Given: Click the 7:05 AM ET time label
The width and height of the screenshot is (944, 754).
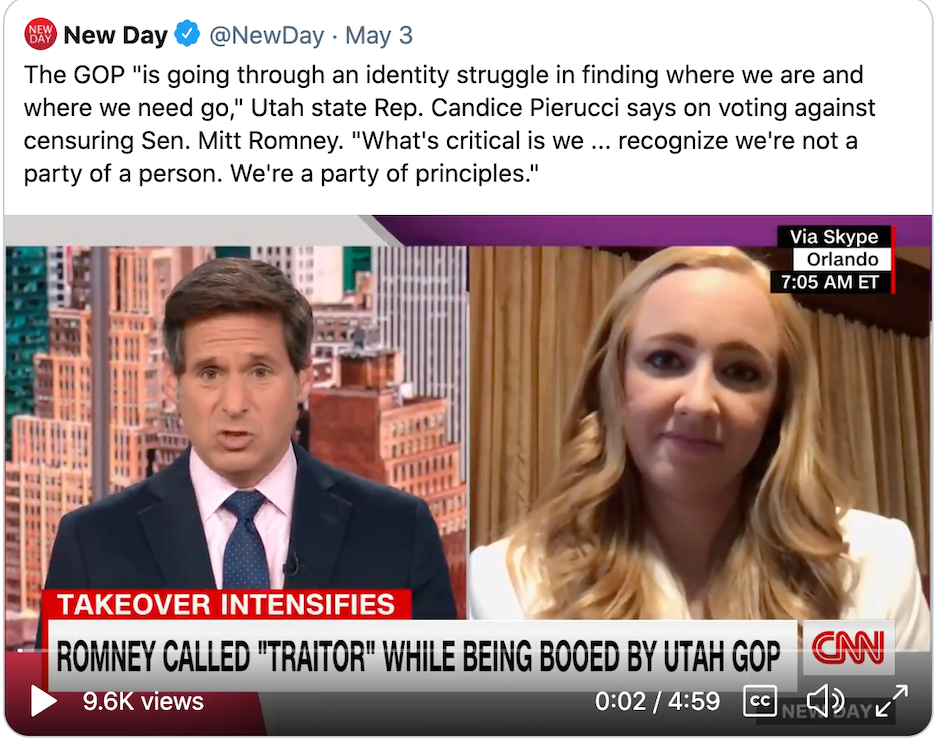Looking at the screenshot, I should 830,282.
